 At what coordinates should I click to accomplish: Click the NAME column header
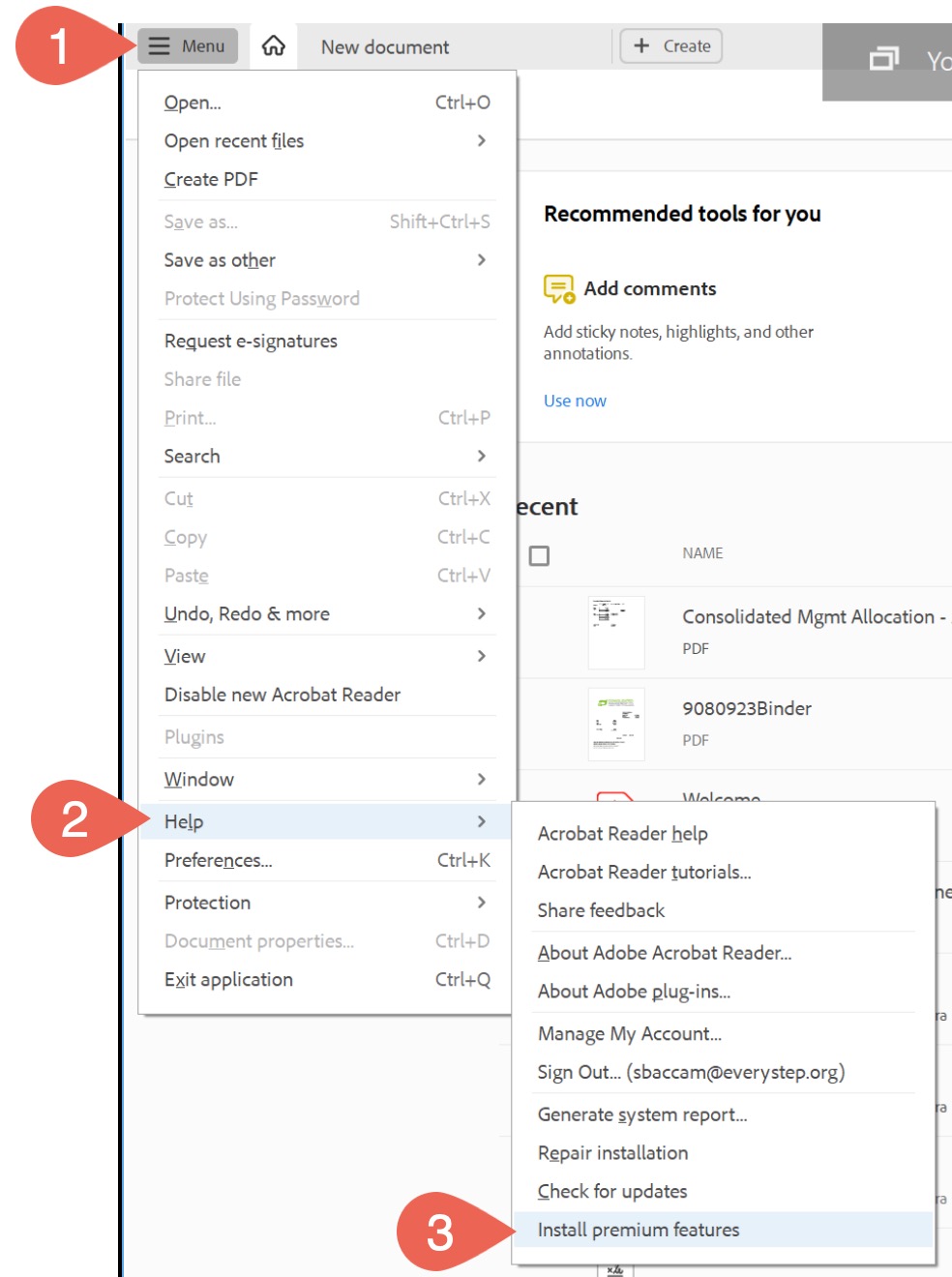(x=702, y=553)
